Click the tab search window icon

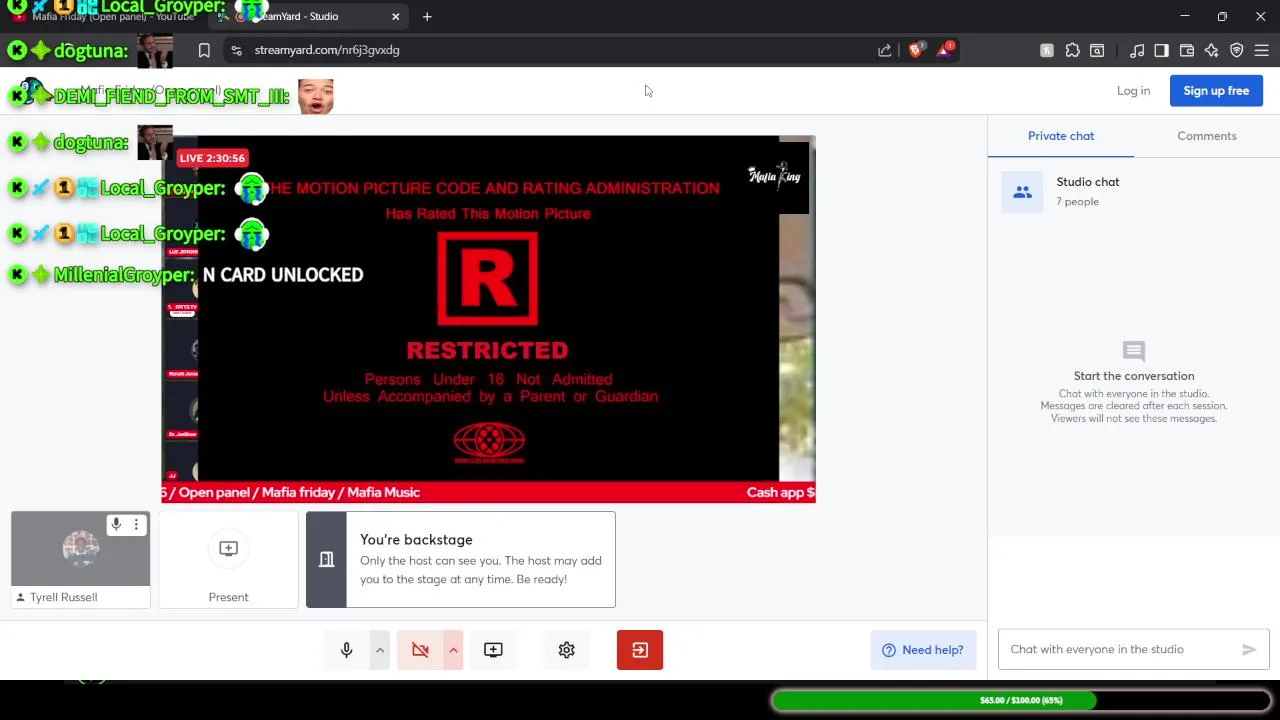(1097, 50)
